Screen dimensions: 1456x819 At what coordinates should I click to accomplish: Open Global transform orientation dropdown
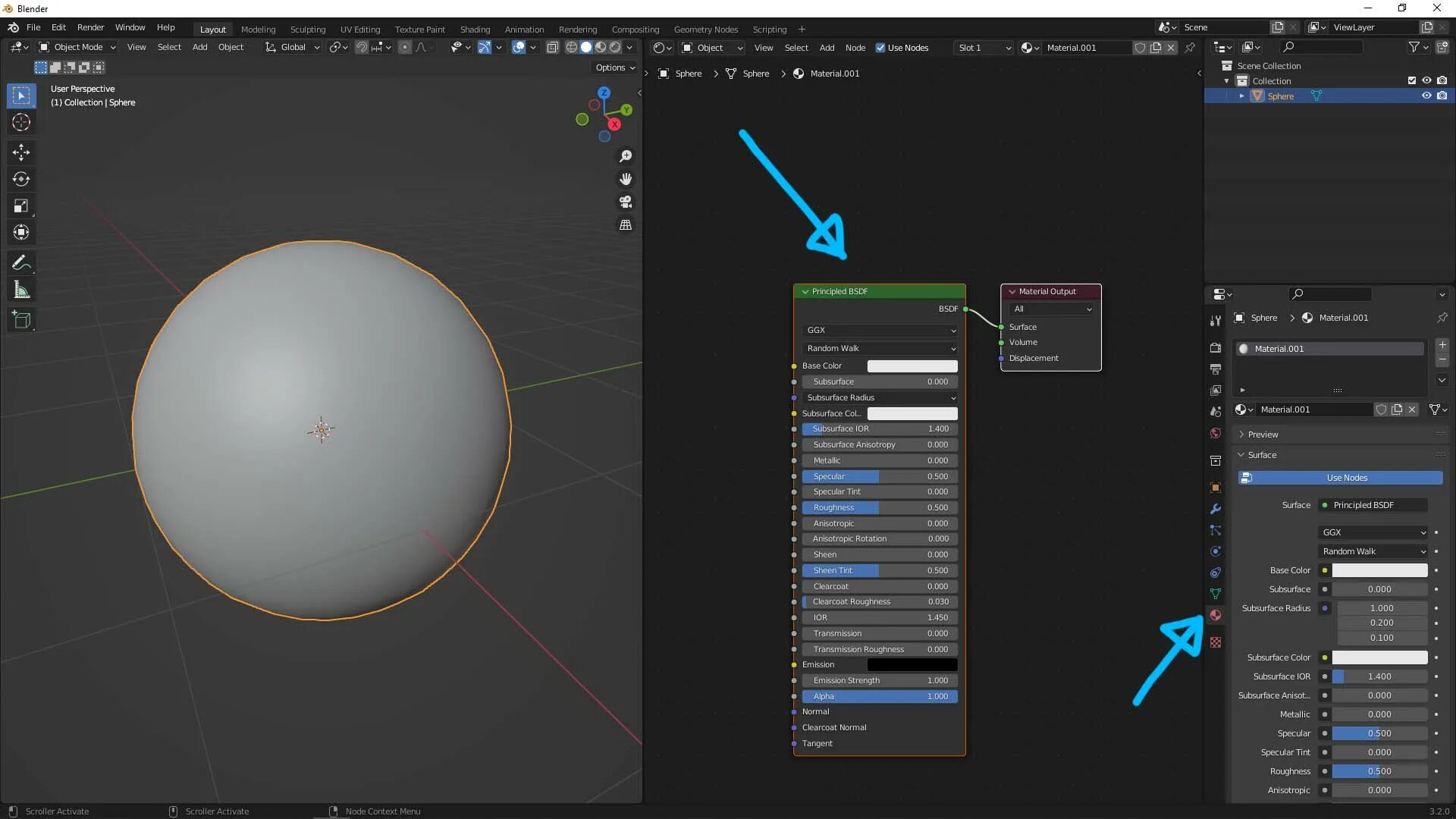(x=293, y=47)
